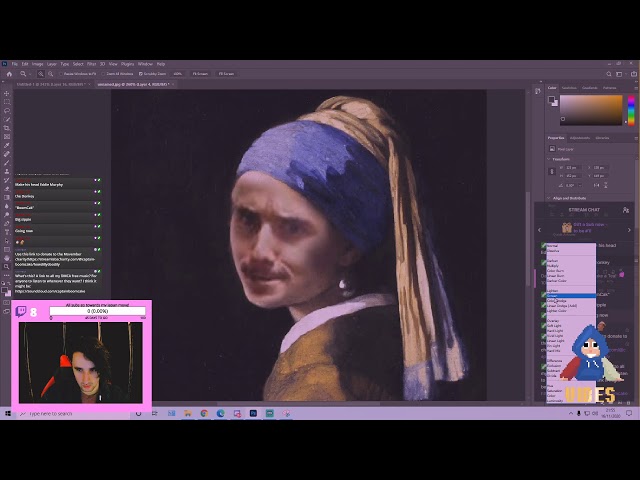This screenshot has height=480, width=640.
Task: Switch to the Untitled-1 document tab
Action: click(51, 84)
